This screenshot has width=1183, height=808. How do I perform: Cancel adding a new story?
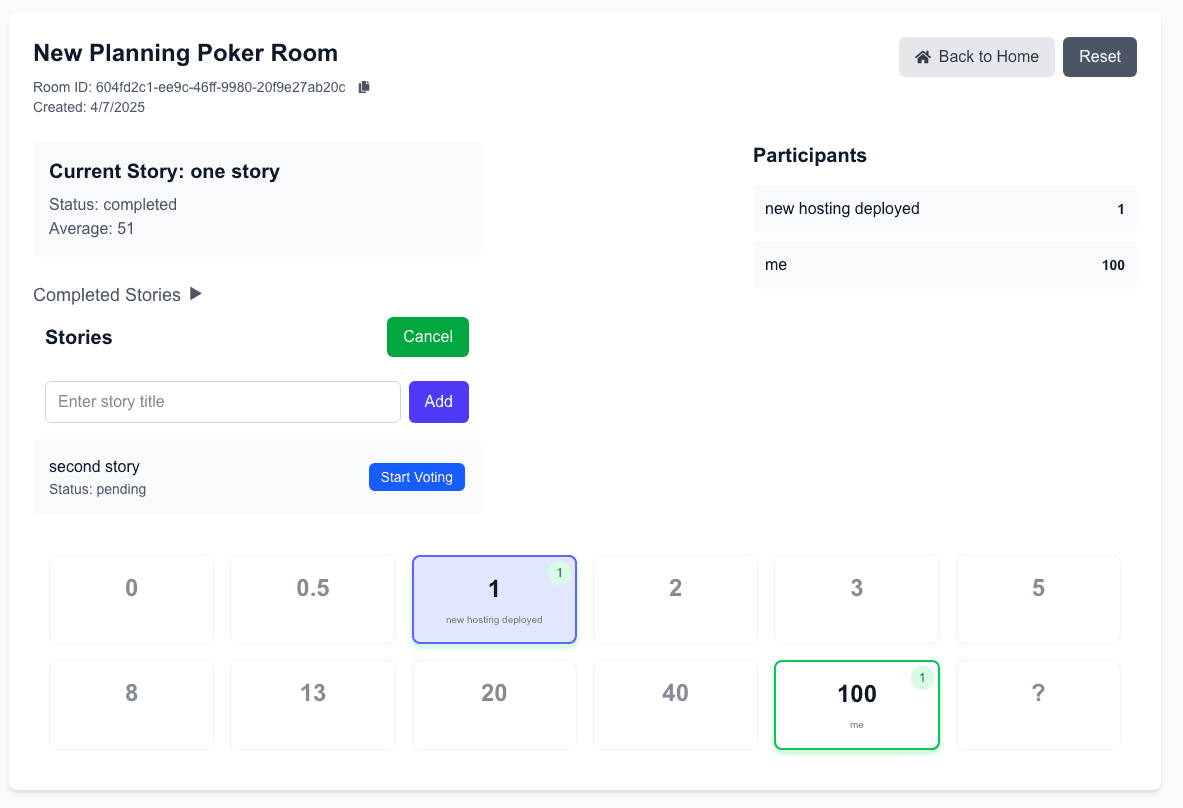coord(427,337)
